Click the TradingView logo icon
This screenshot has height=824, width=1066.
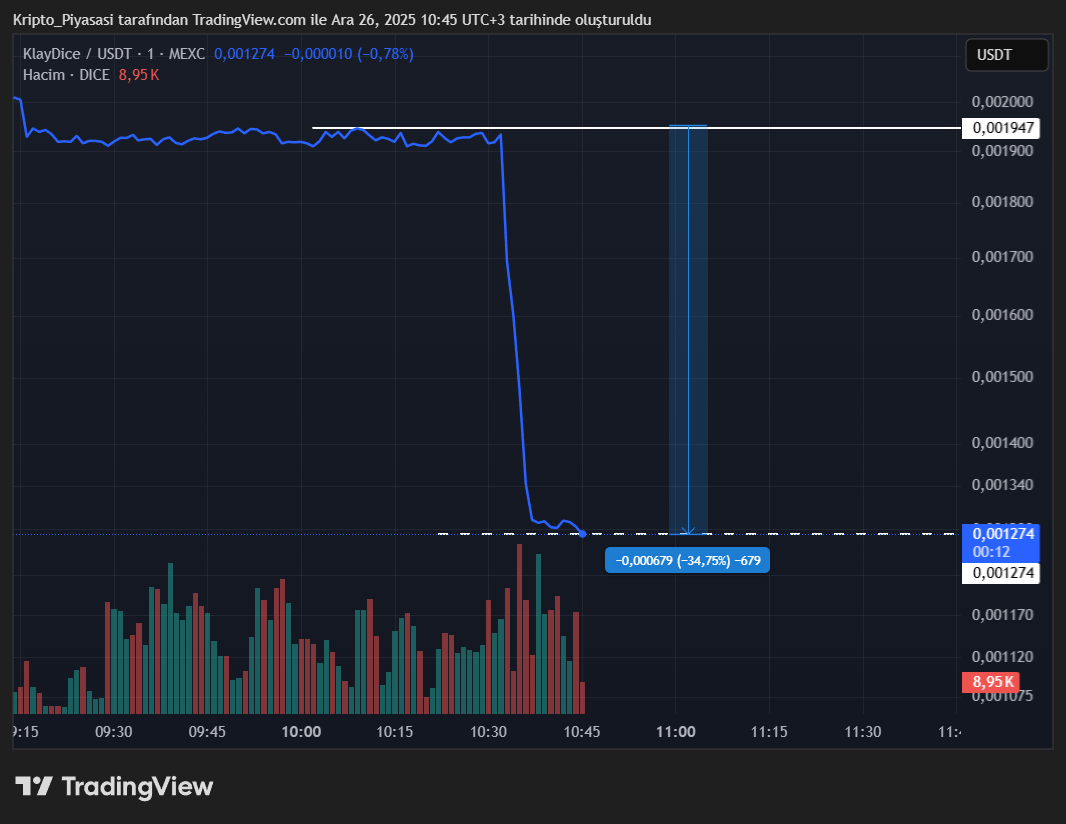(34, 786)
